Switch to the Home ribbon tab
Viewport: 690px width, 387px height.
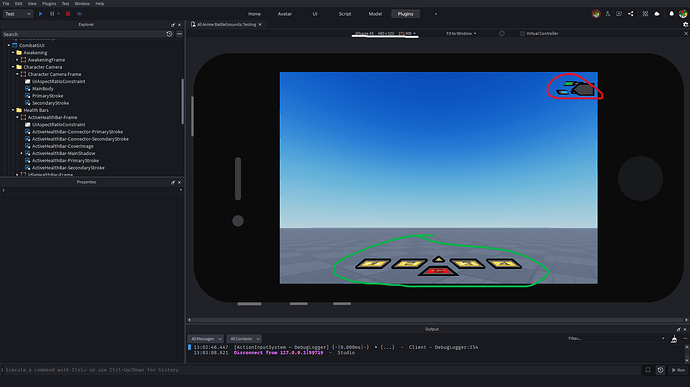(254, 14)
